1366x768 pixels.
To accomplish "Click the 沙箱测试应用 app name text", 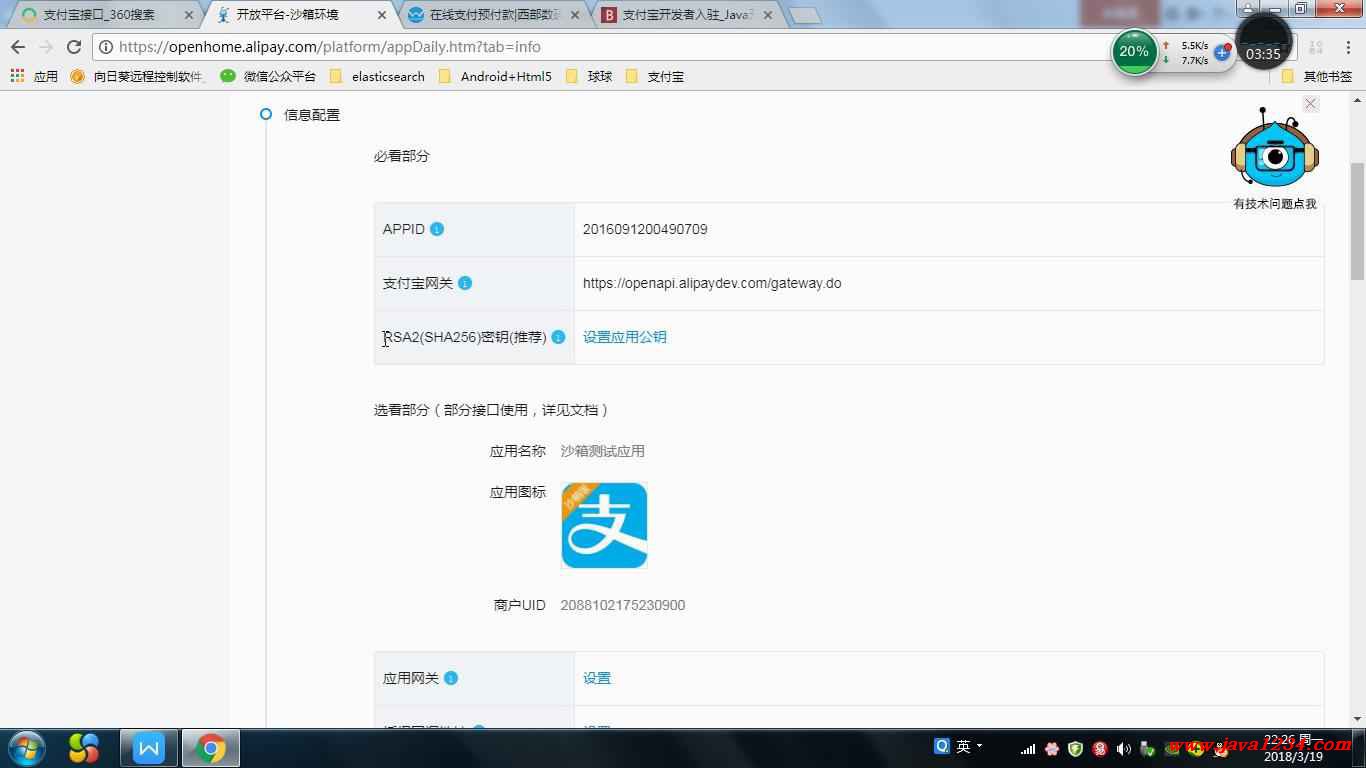I will pos(603,451).
